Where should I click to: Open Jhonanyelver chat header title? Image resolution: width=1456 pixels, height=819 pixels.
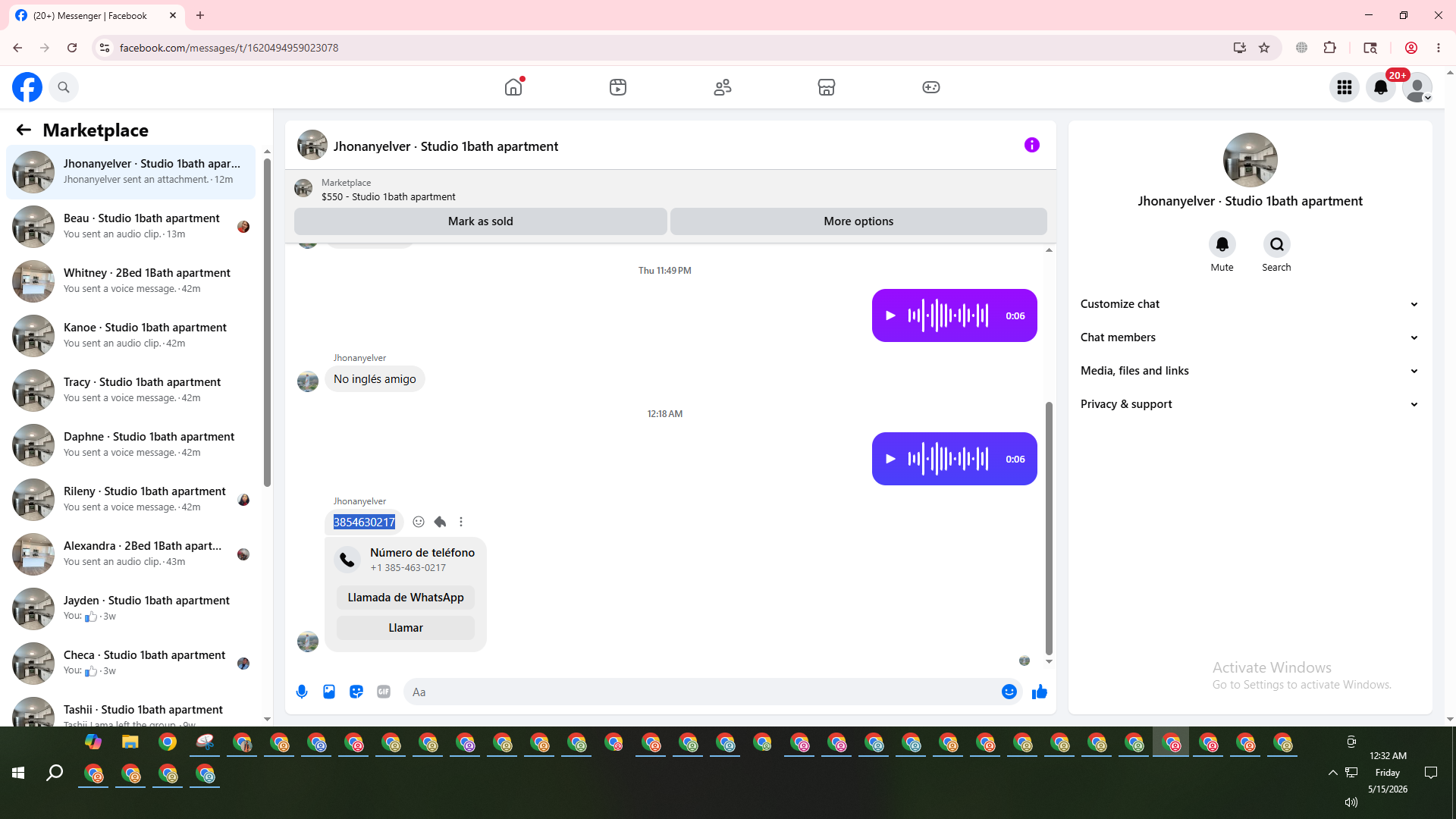tap(446, 146)
